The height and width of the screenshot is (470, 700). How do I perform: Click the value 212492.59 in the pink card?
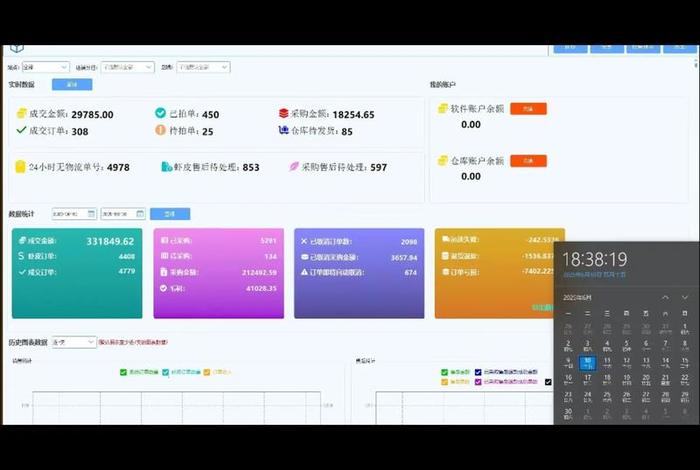coord(259,272)
